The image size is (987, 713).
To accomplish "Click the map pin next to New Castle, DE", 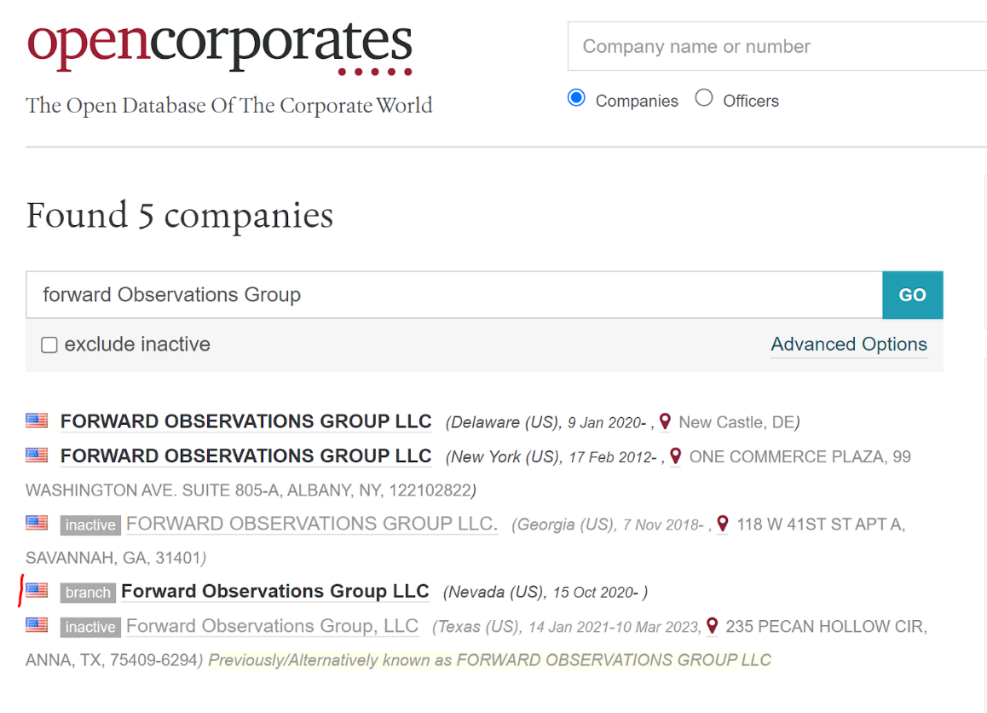I will click(665, 422).
